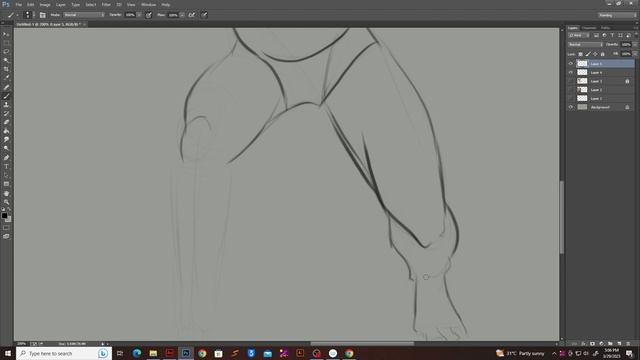Add layer mask button
This screenshot has width=640, height=360.
(x=592, y=344)
